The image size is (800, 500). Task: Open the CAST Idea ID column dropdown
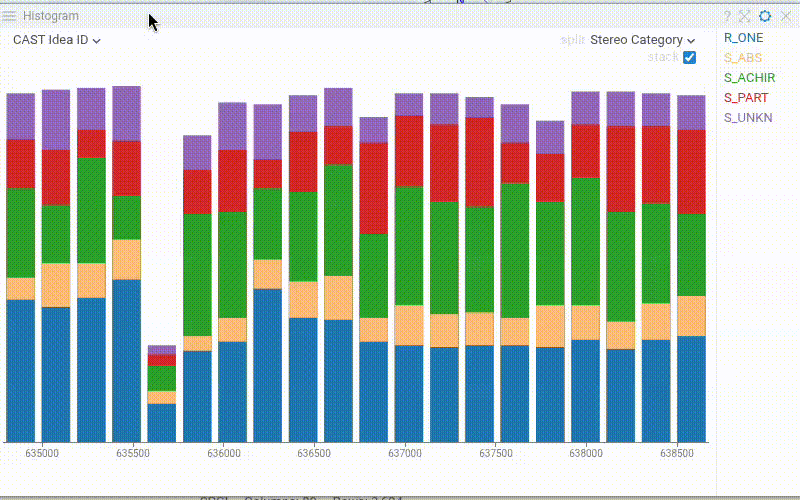57,40
